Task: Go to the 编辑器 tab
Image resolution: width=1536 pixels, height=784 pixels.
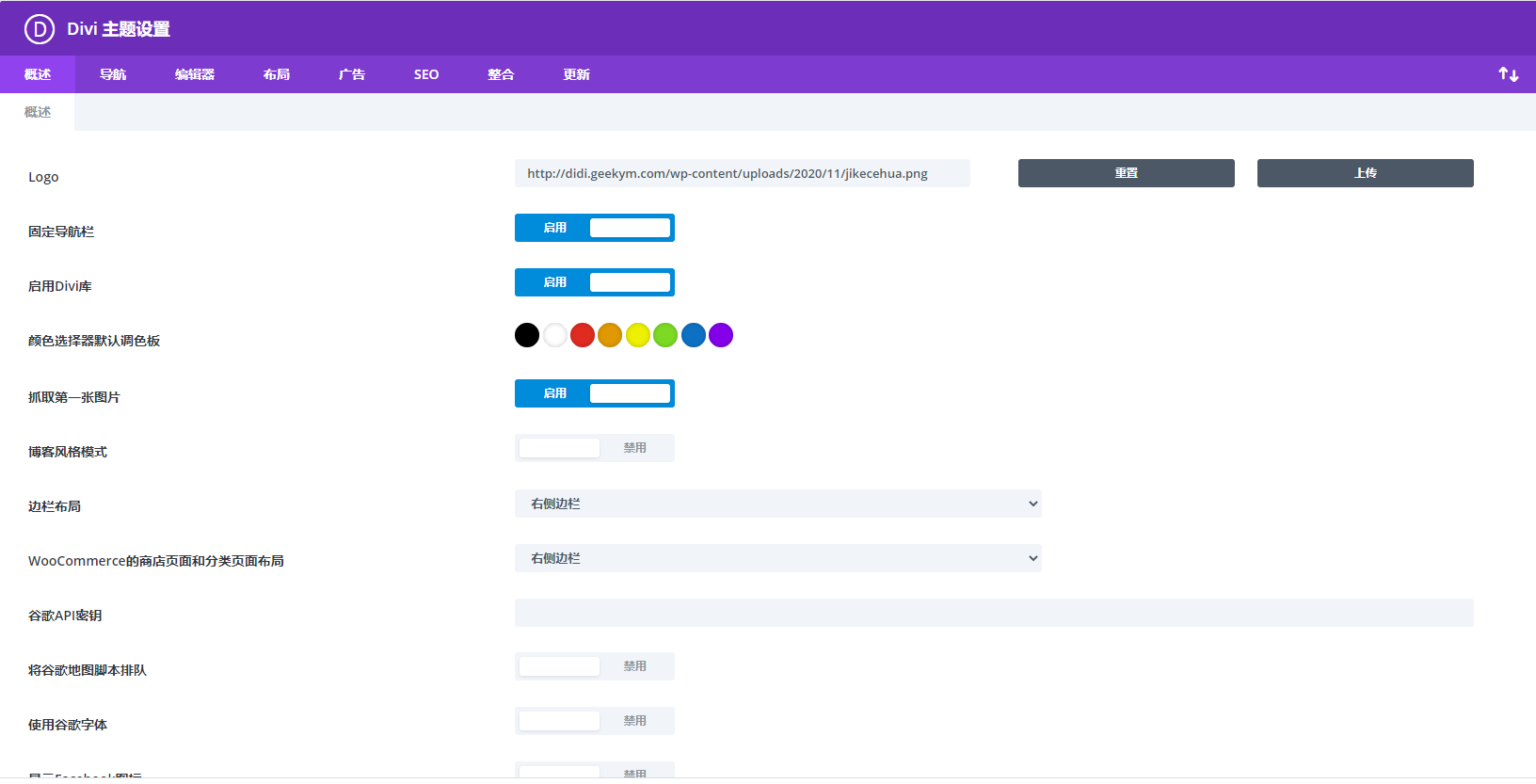Action: [x=195, y=74]
